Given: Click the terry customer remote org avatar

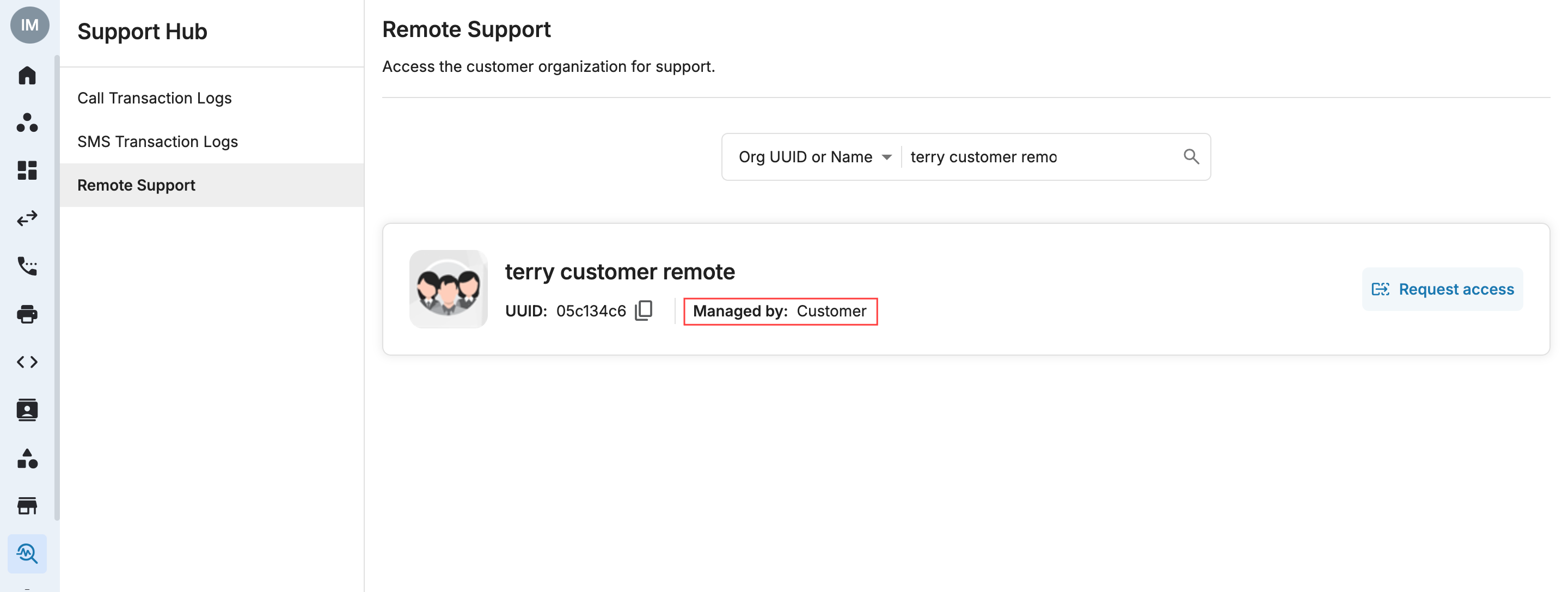Looking at the screenshot, I should (448, 289).
